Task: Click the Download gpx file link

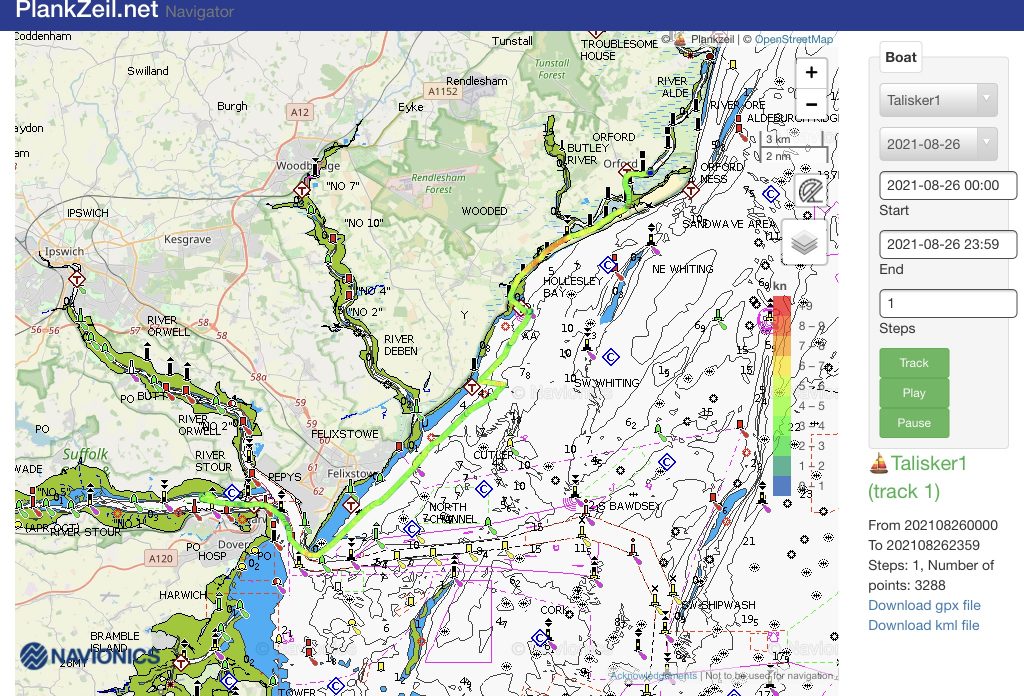Action: (924, 605)
